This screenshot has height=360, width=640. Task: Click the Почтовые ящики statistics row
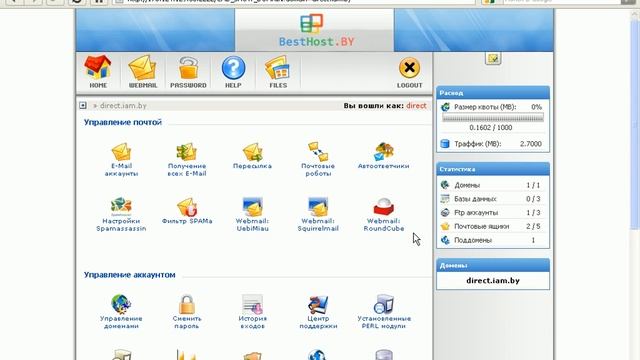(493, 226)
